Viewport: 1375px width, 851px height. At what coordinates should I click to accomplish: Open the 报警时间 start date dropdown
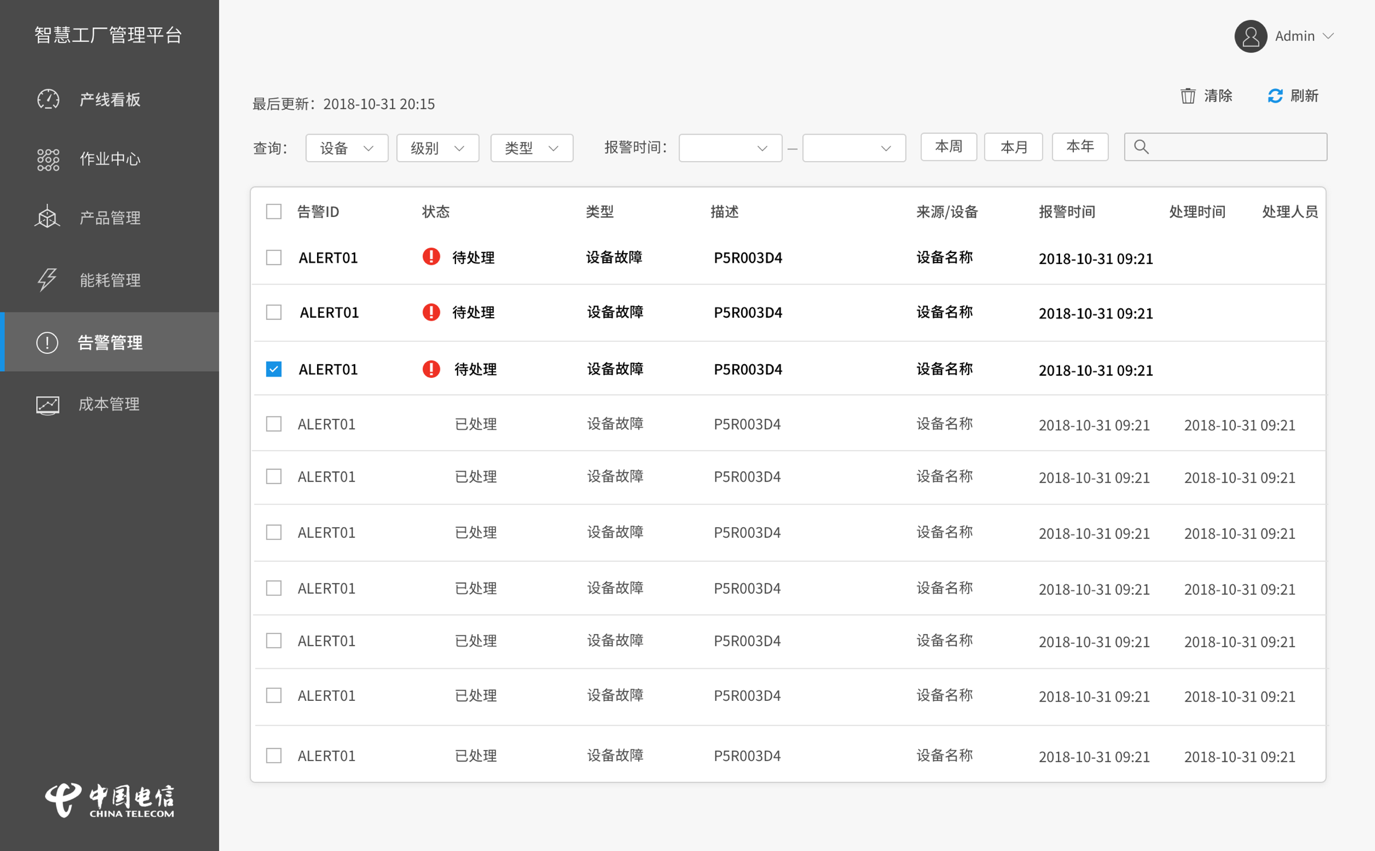coord(730,148)
